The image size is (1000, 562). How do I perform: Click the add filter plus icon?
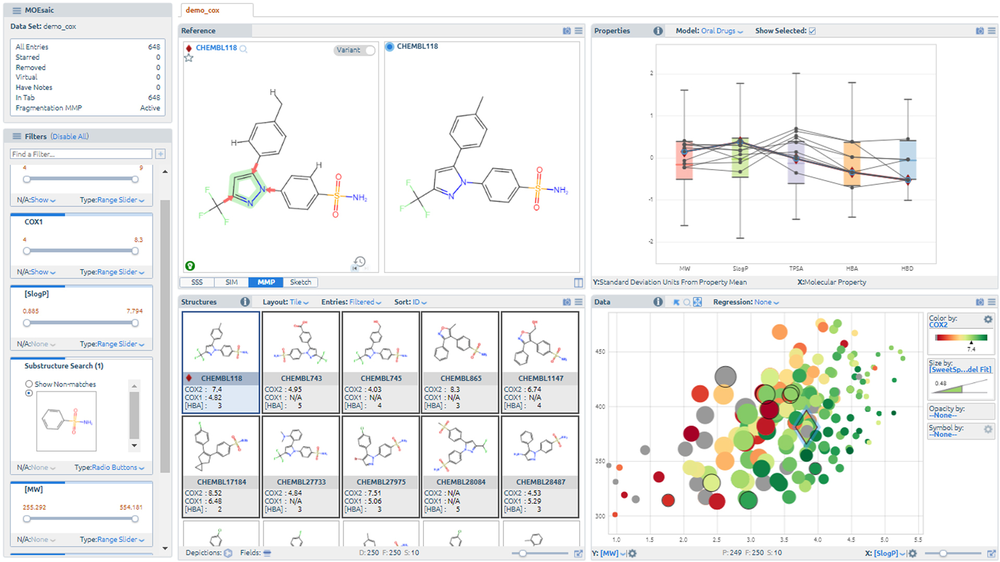click(161, 154)
